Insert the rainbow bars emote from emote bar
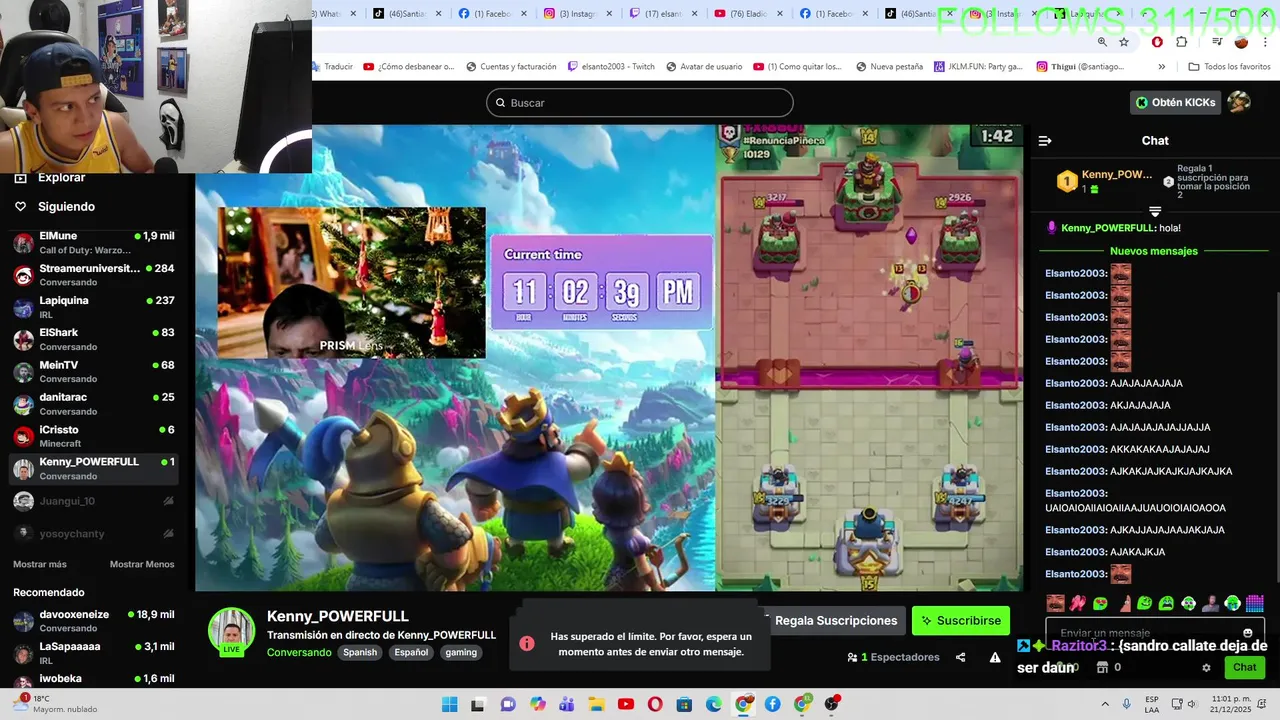1280x720 pixels. [x=1255, y=603]
